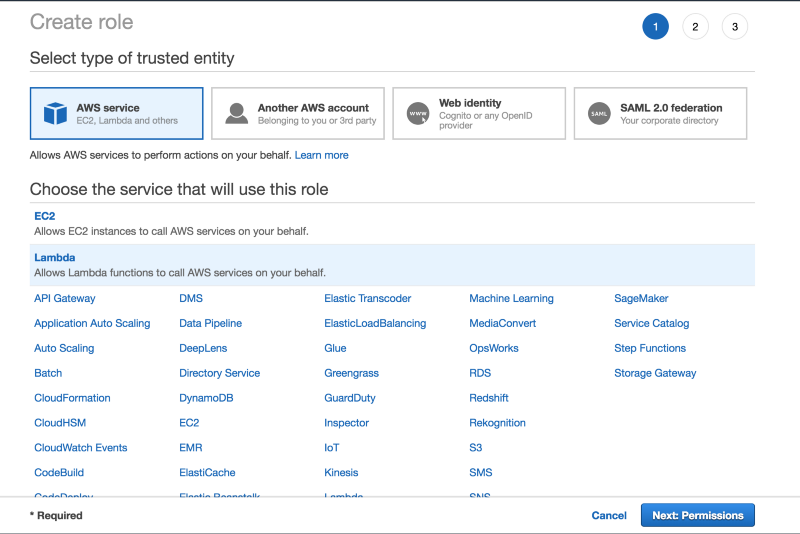Viewport: 800px width, 534px height.
Task: Choose GuardDuty service
Action: [x=350, y=398]
